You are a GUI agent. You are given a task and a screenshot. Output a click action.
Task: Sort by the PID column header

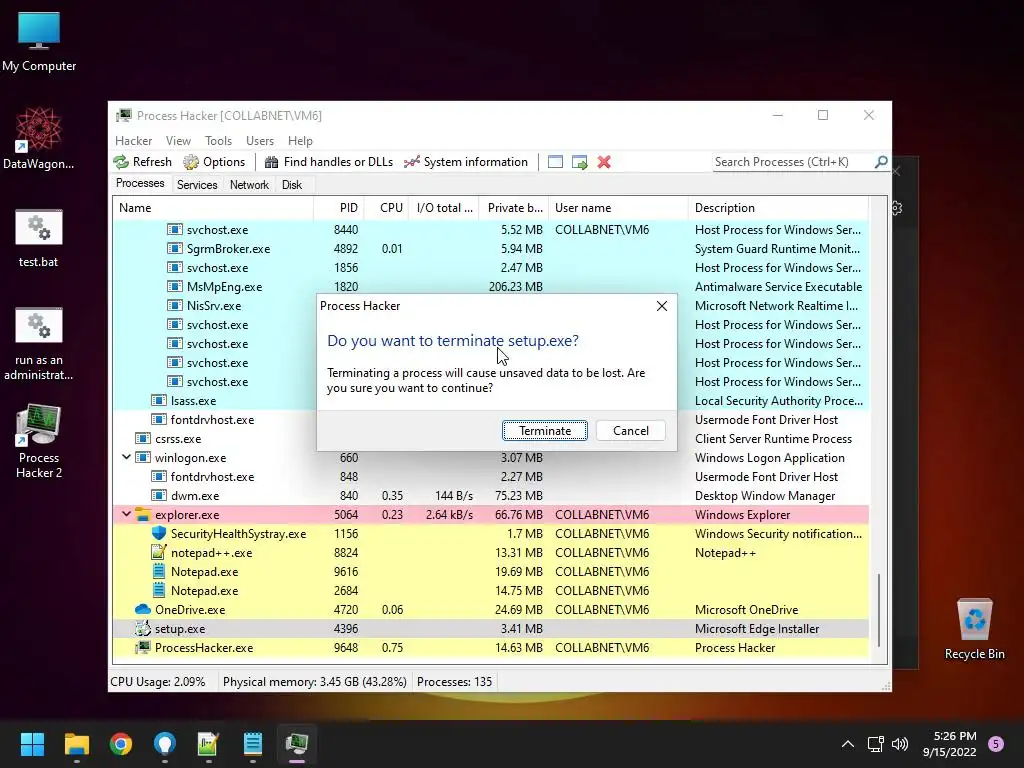tap(339, 208)
